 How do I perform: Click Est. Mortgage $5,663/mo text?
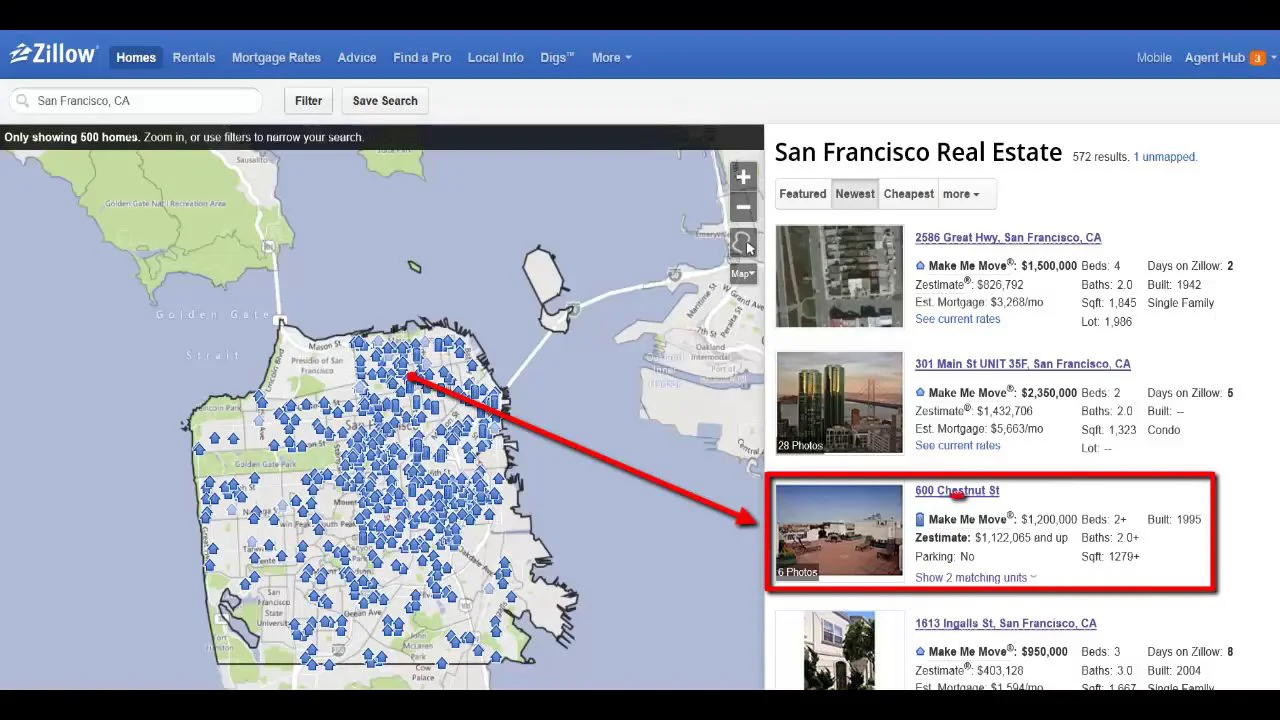[x=979, y=429]
